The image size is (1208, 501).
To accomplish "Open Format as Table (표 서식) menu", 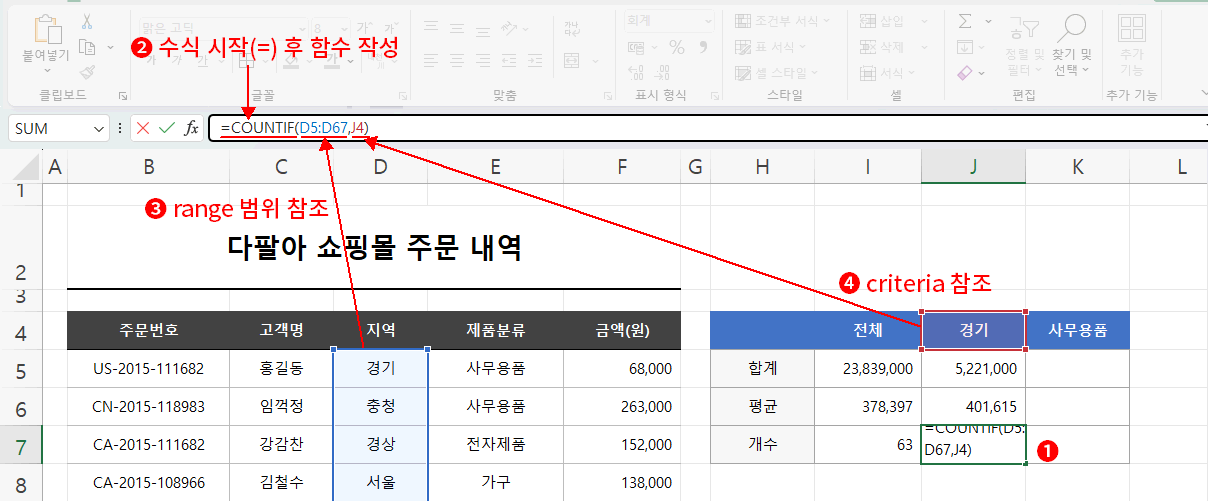I will [768, 46].
